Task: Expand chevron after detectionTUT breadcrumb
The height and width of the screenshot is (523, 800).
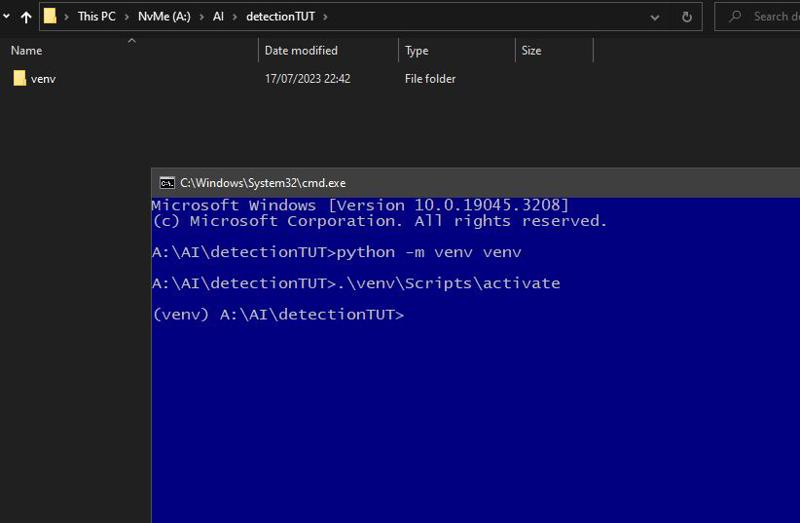Action: coord(325,17)
